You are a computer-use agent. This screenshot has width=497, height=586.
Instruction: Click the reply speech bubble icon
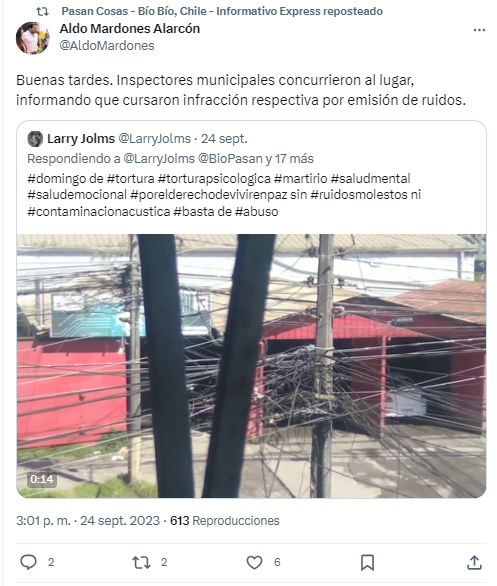pyautogui.click(x=28, y=562)
